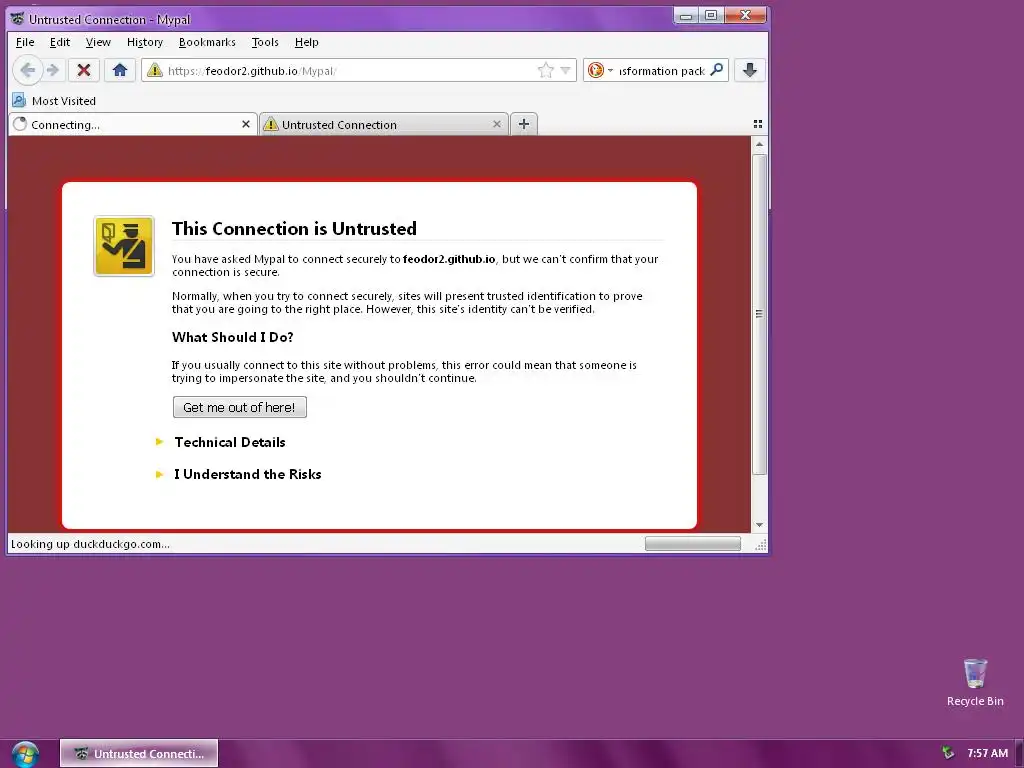Click the Mypal raccoon icon in title bar
Viewport: 1024px width, 768px height.
(x=18, y=18)
